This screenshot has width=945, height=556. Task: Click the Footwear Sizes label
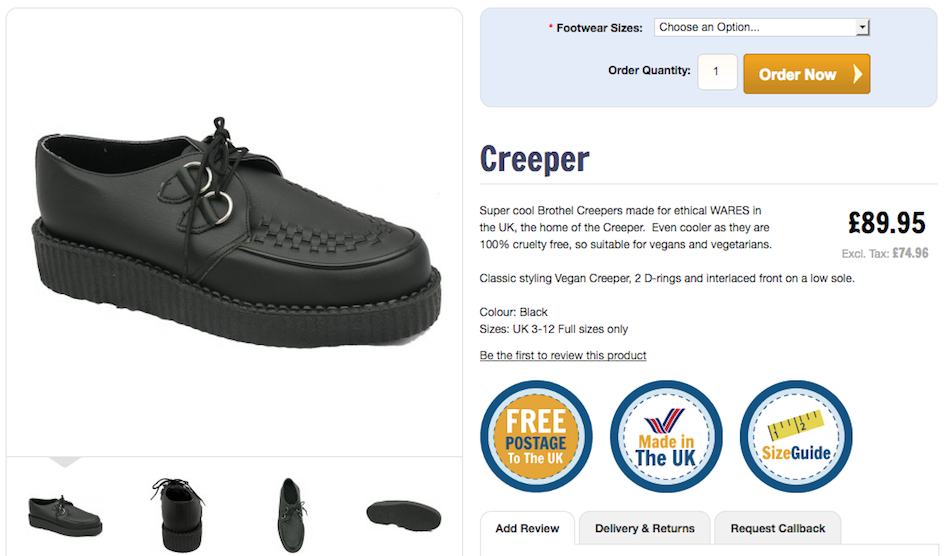click(599, 28)
